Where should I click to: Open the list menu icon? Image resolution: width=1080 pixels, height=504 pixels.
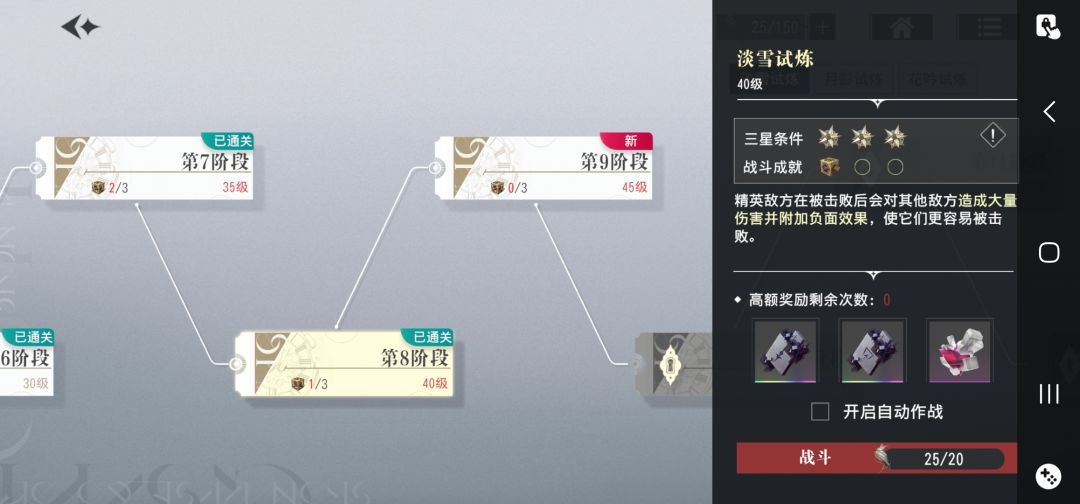(x=988, y=28)
